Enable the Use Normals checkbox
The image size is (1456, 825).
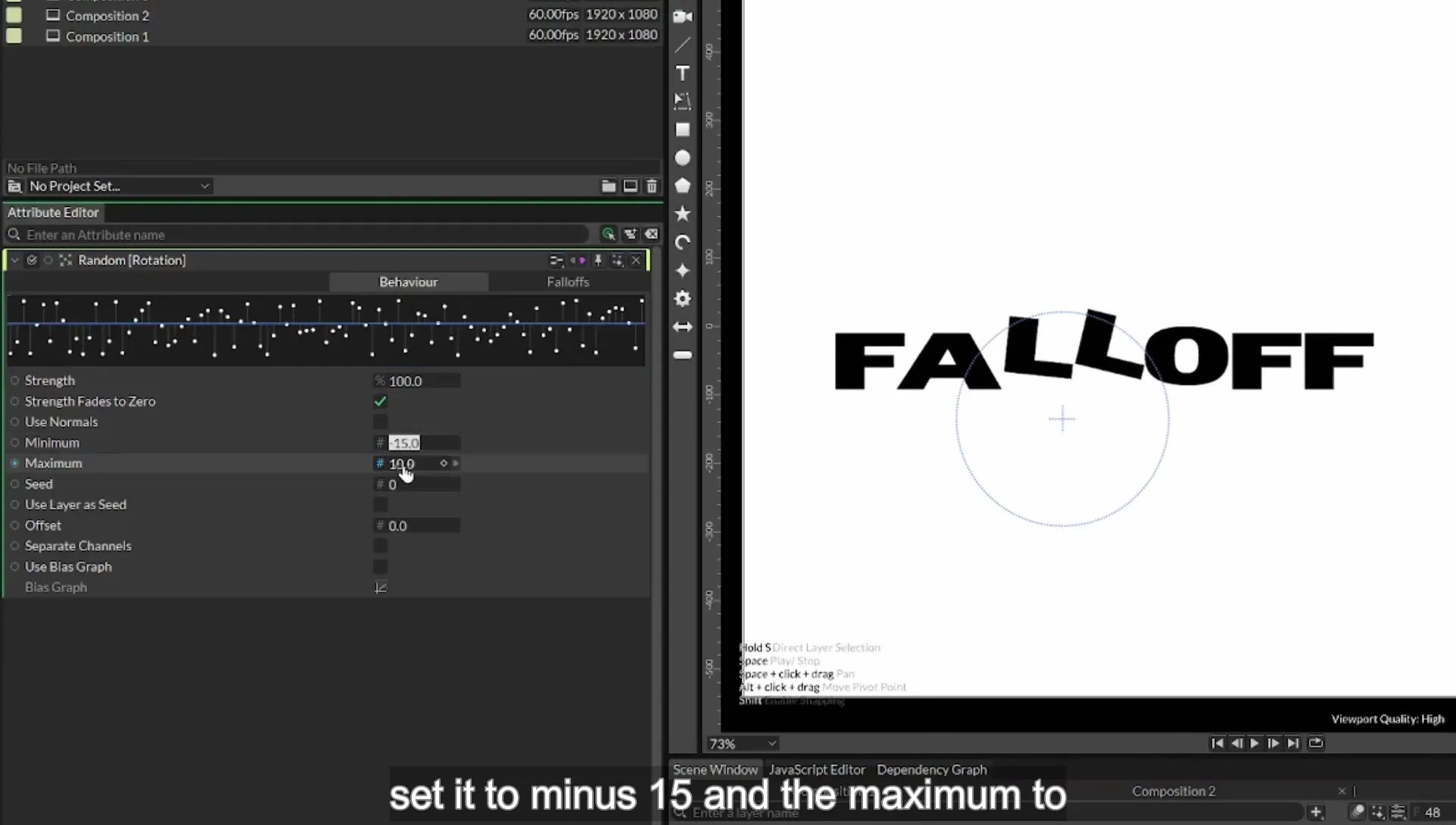[381, 422]
